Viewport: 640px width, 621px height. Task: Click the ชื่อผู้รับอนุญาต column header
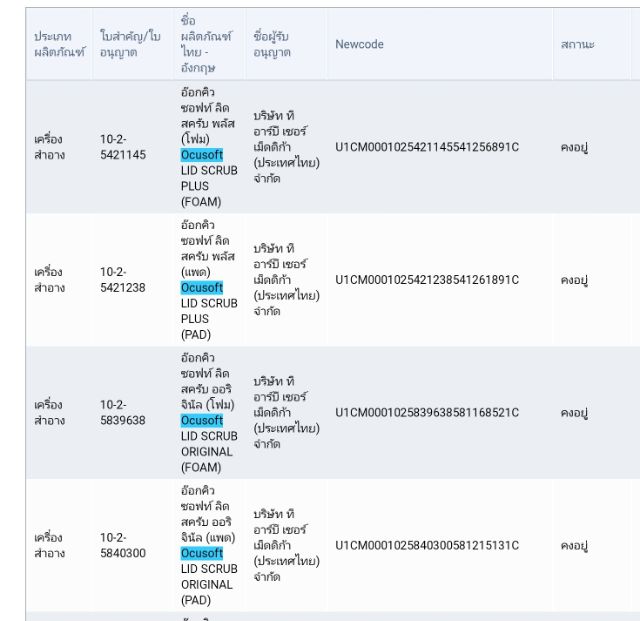[273, 44]
